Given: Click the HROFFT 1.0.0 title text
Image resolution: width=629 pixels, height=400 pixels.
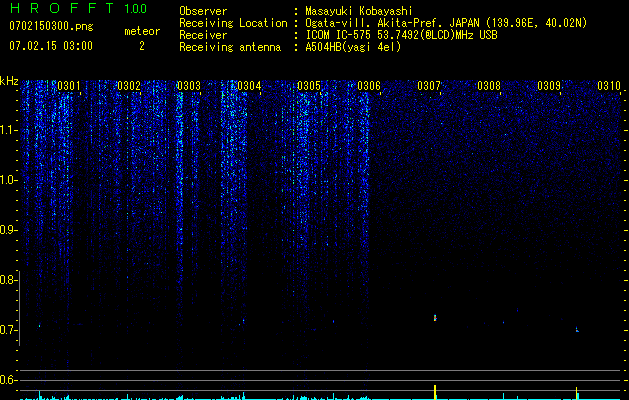Looking at the screenshot, I should click(x=79, y=8).
